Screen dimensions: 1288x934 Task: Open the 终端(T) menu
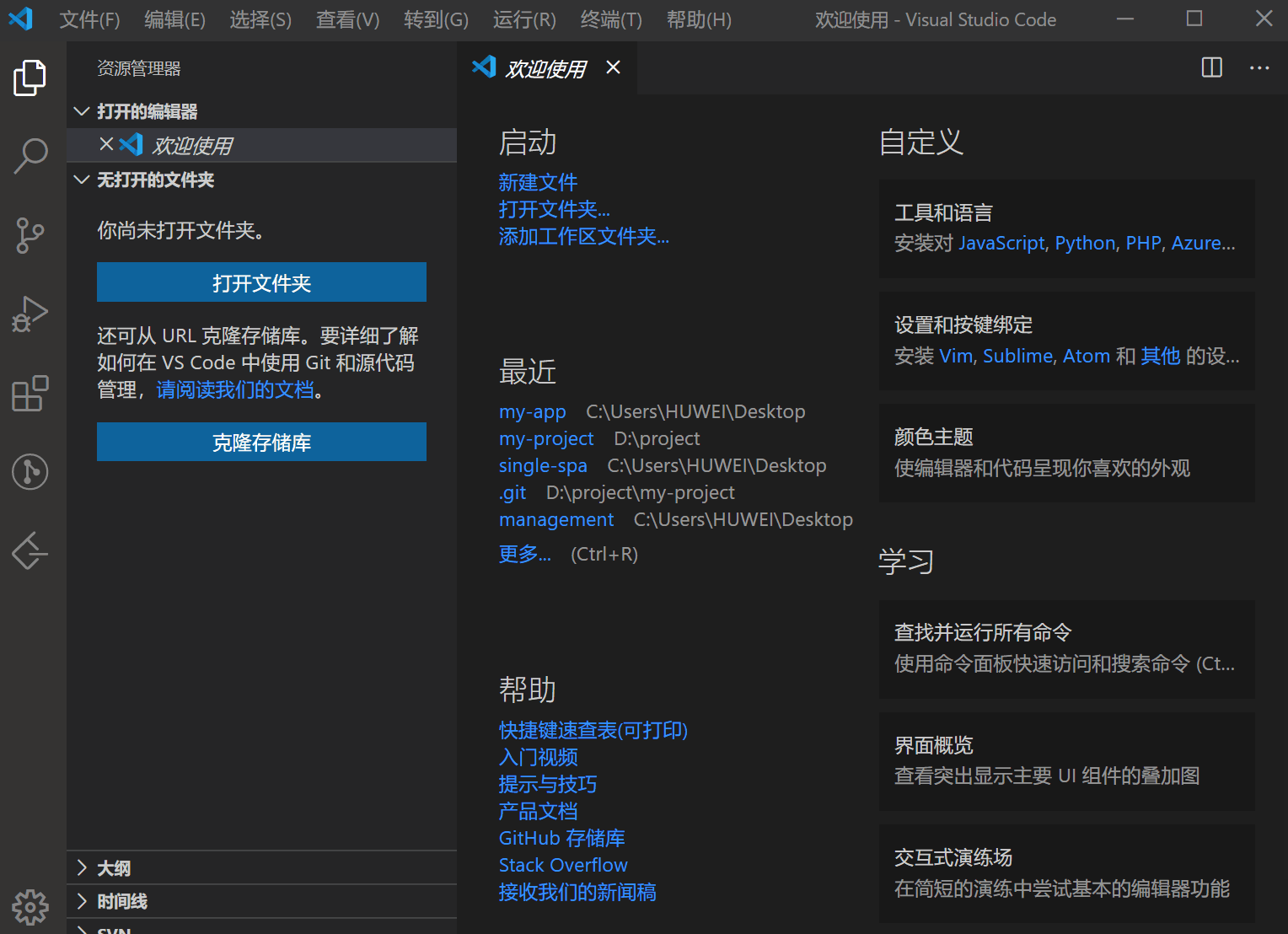pos(611,19)
